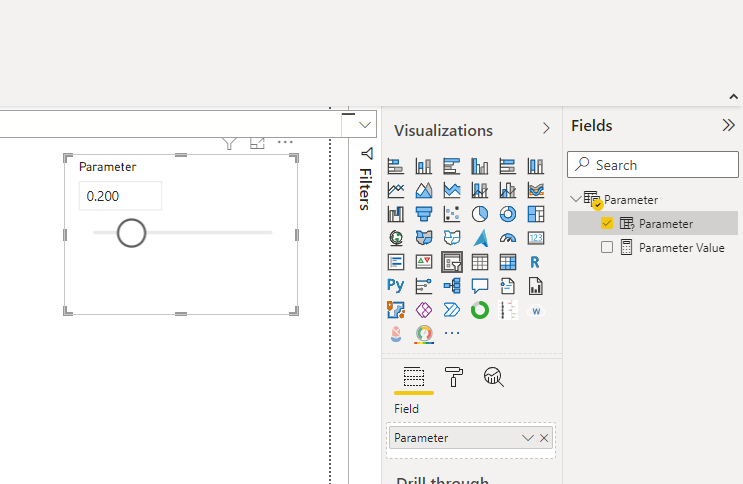Choose the Decomposition tree visual
Screen dimensions: 743x484
452,286
